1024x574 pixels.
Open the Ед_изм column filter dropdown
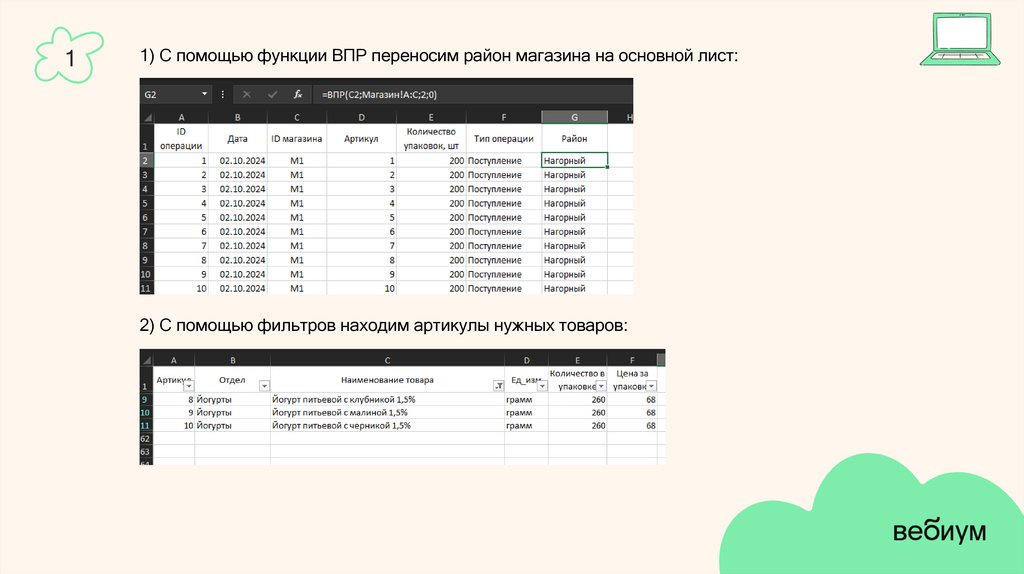click(542, 386)
